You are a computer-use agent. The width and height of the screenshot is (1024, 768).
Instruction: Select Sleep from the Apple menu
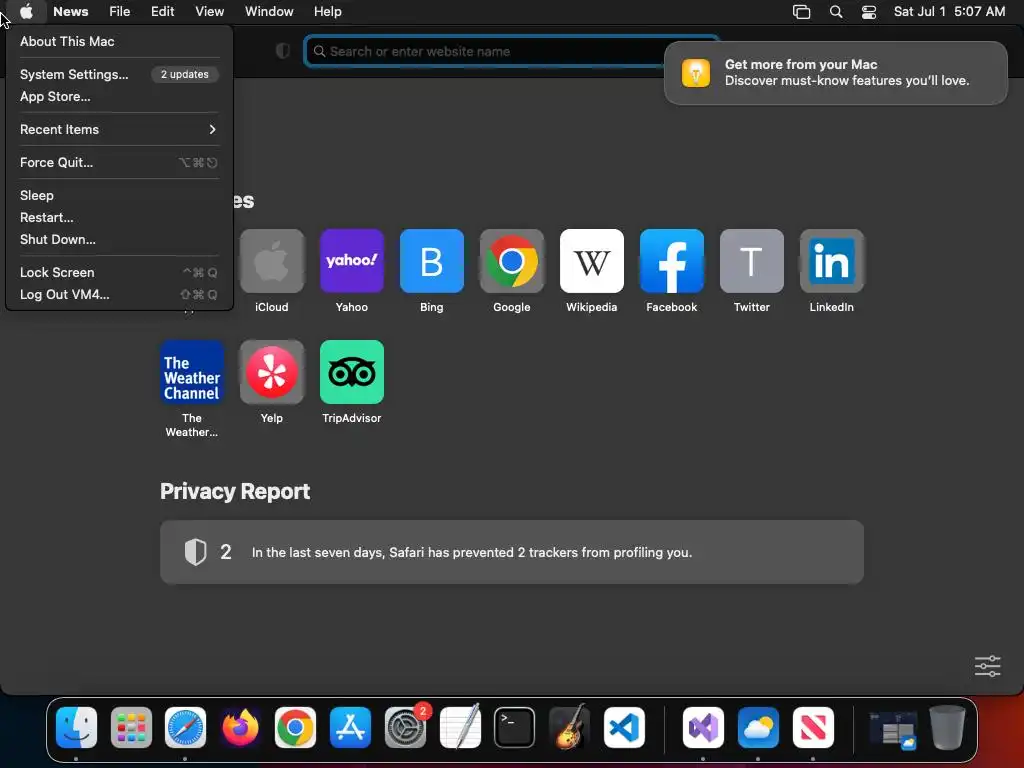coord(119,195)
